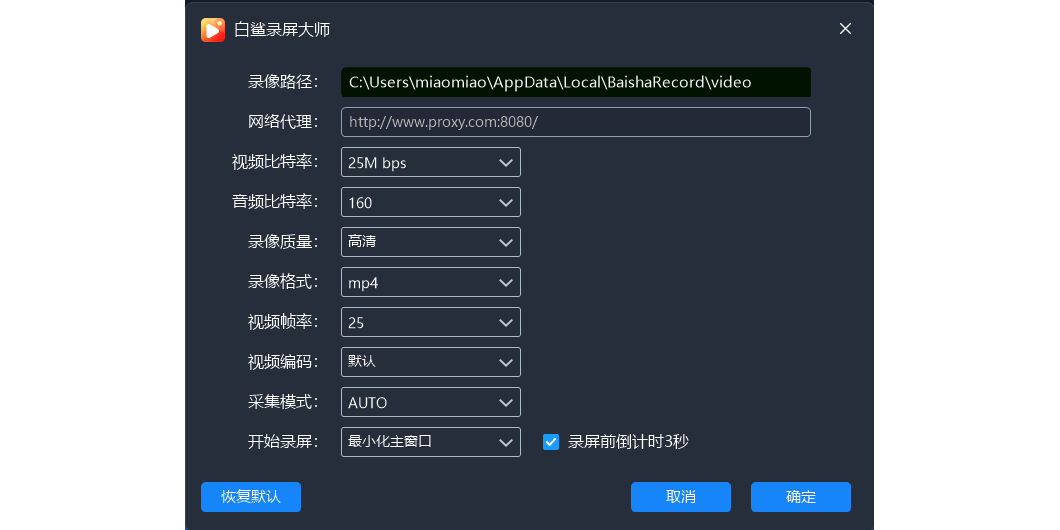Screen dimensions: 1060x530
Task: Open the 视频比特率 25M bps dropdown
Action: [x=430, y=162]
